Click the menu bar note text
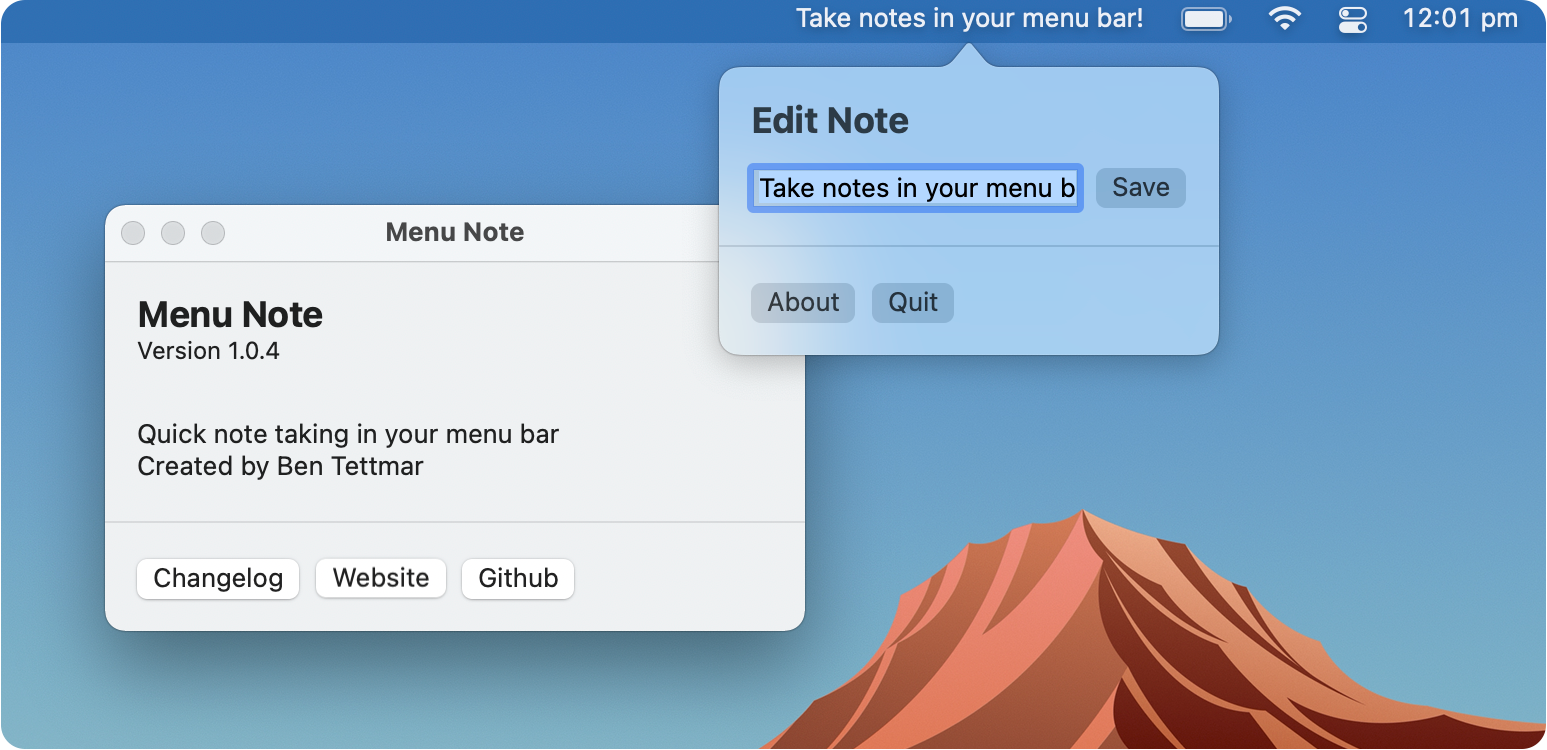 click(969, 19)
